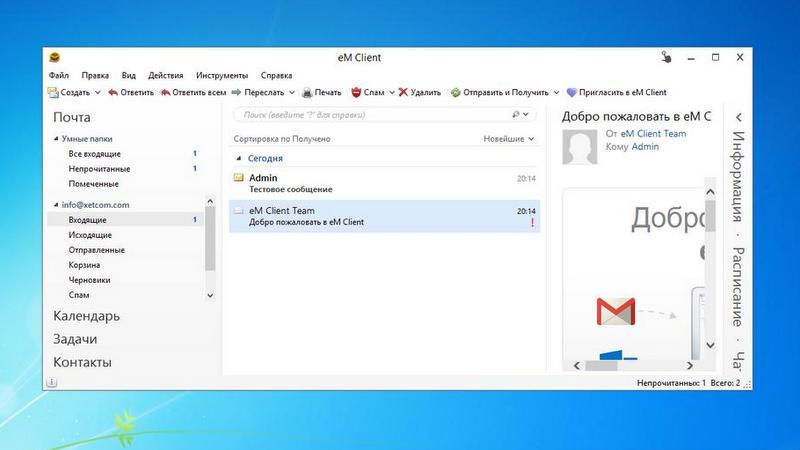The image size is (800, 450).
Task: Click preview pane scroll up arrow
Action: point(710,192)
